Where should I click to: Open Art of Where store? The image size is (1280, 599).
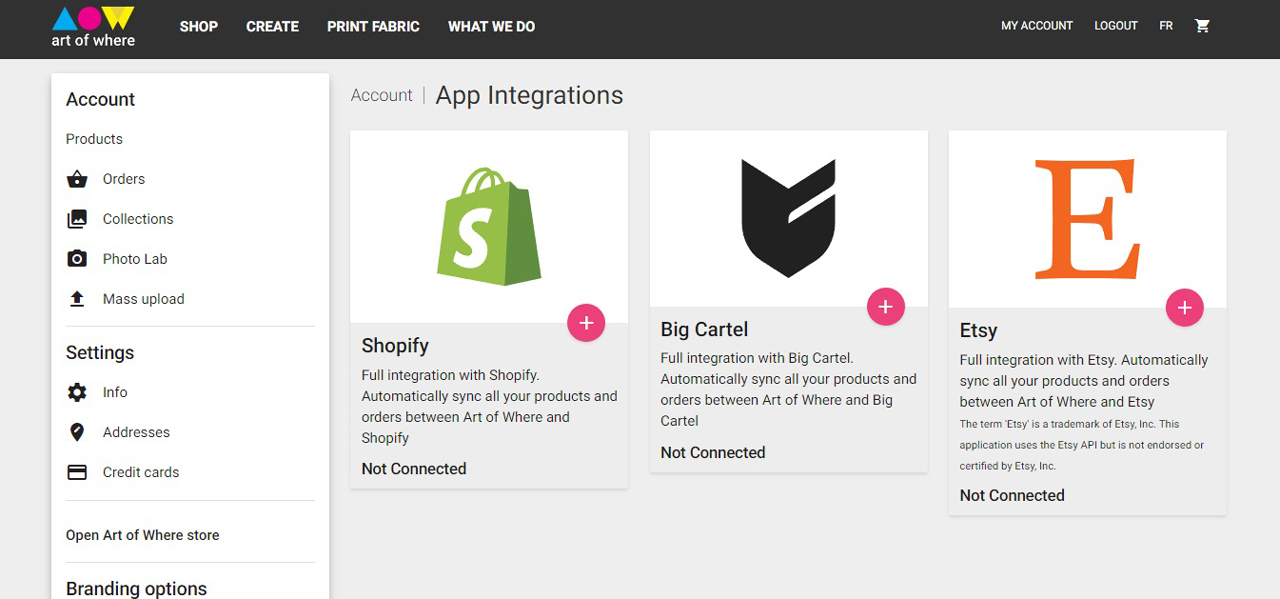[142, 535]
